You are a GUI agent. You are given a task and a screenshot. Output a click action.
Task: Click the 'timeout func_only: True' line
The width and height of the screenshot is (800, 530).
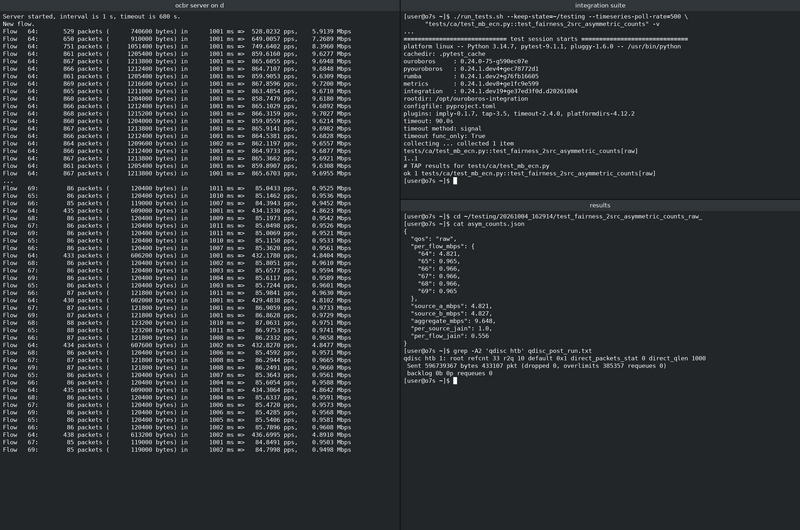444,136
